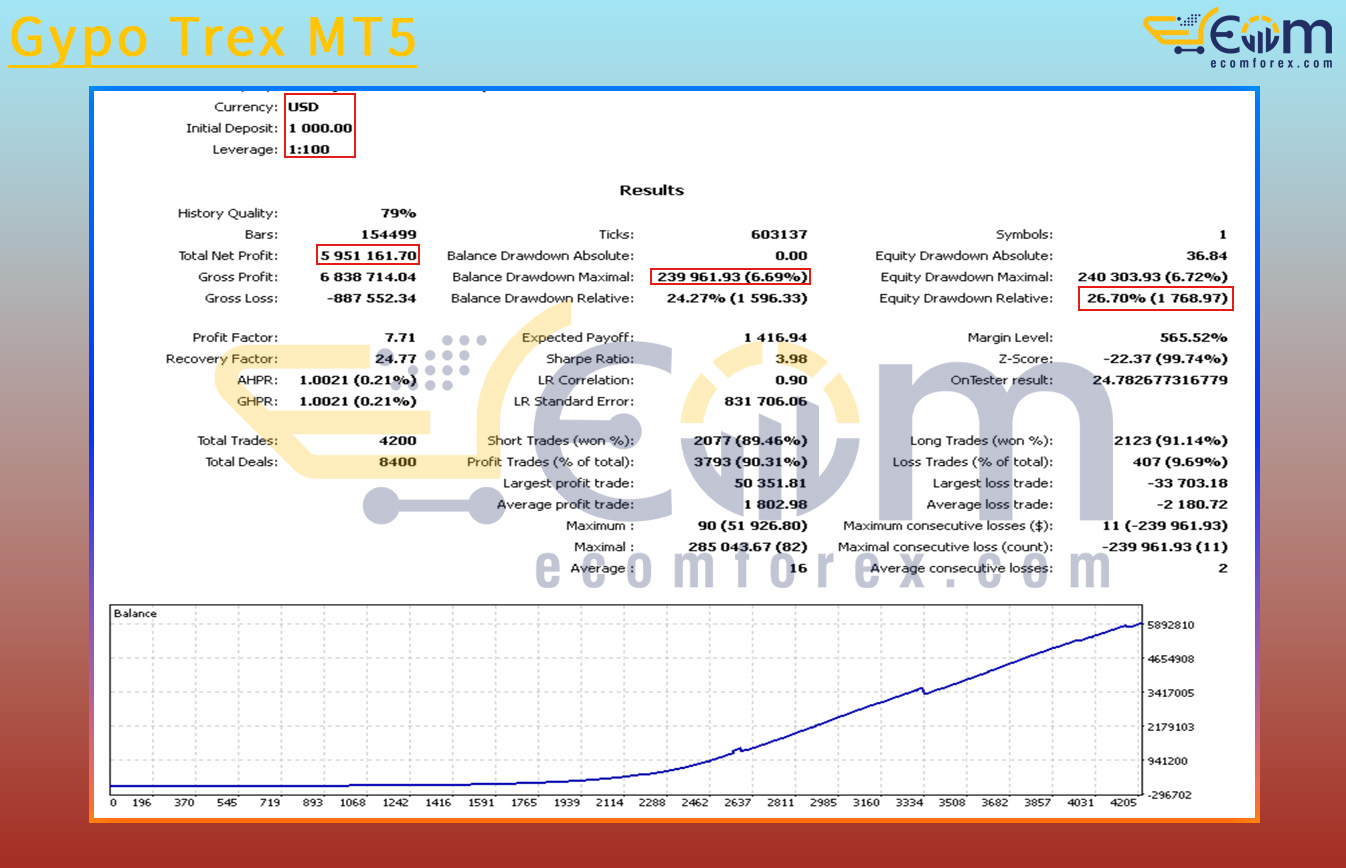Image resolution: width=1346 pixels, height=868 pixels.
Task: Select the LR Correlation value 0.90
Action: point(792,380)
